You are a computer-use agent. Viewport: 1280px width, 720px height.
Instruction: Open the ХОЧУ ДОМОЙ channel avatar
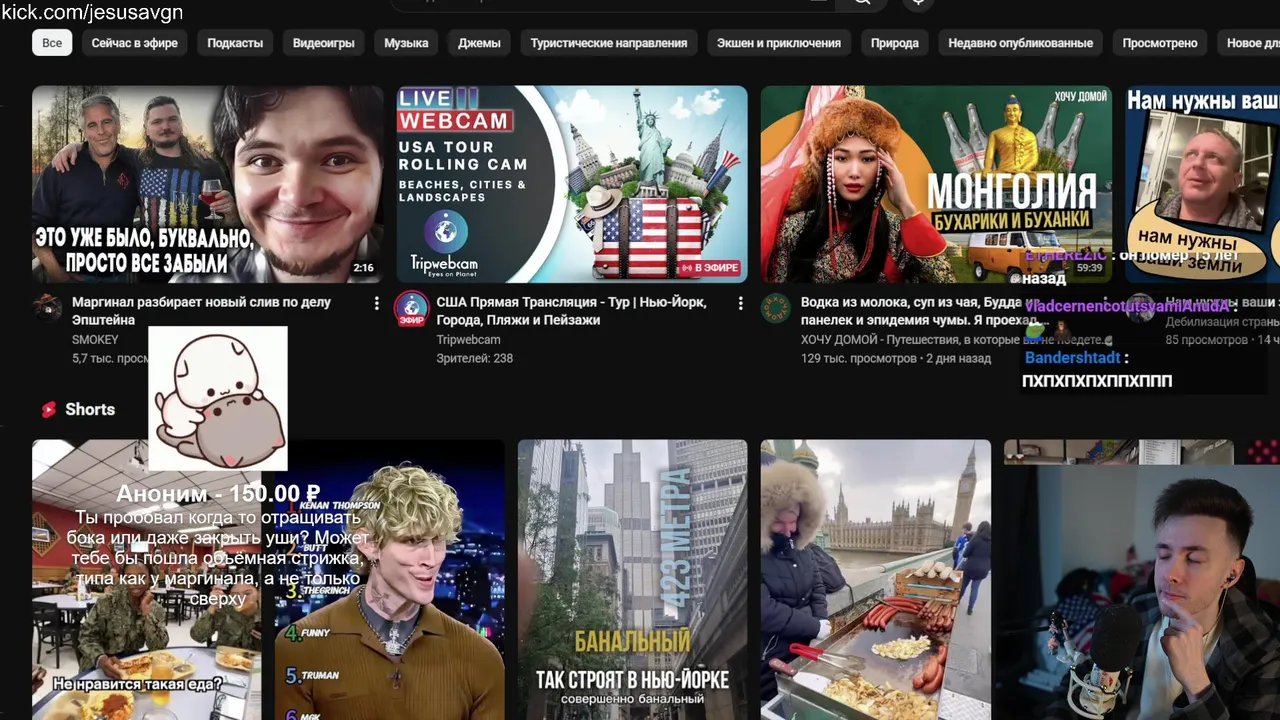coord(775,307)
